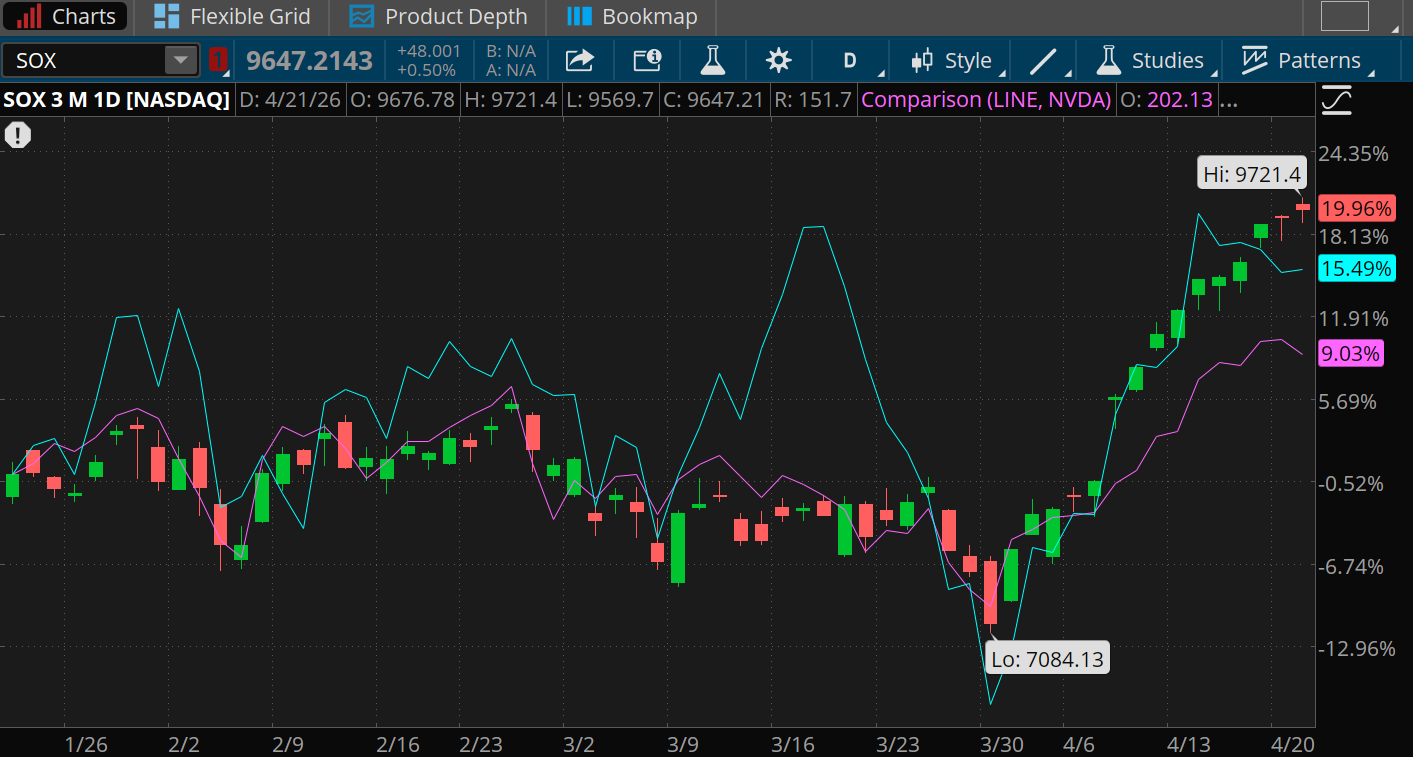Open the D timeframe dropdown
Image resolution: width=1413 pixels, height=757 pixels.
click(849, 60)
